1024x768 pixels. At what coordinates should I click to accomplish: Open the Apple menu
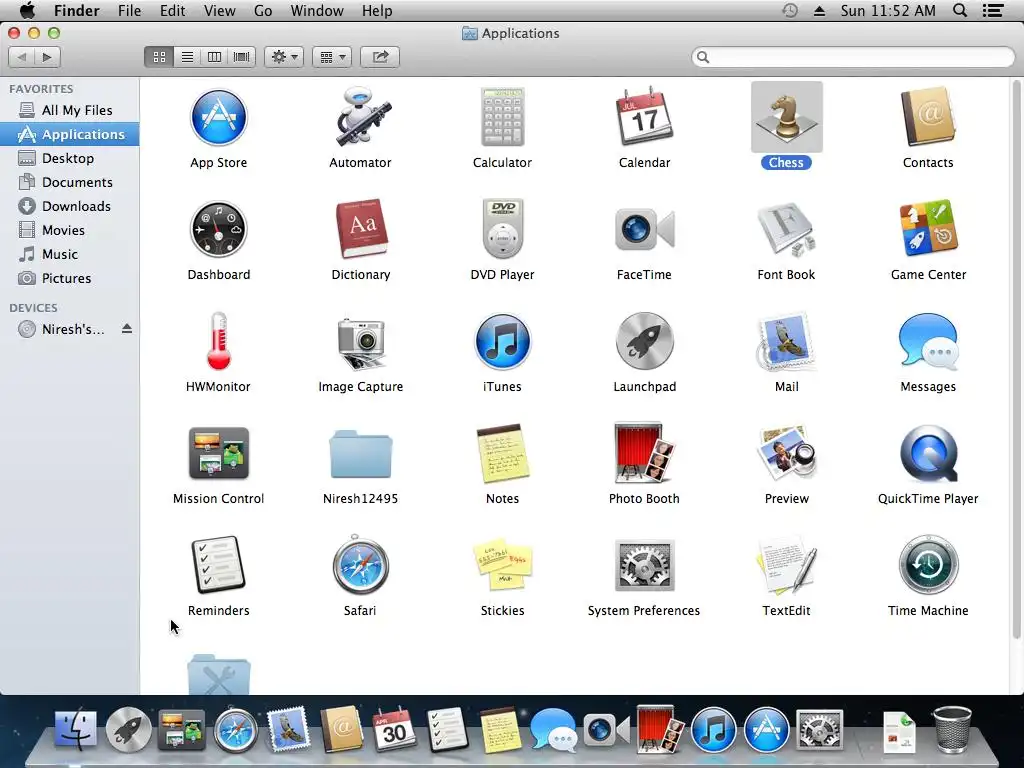[26, 10]
